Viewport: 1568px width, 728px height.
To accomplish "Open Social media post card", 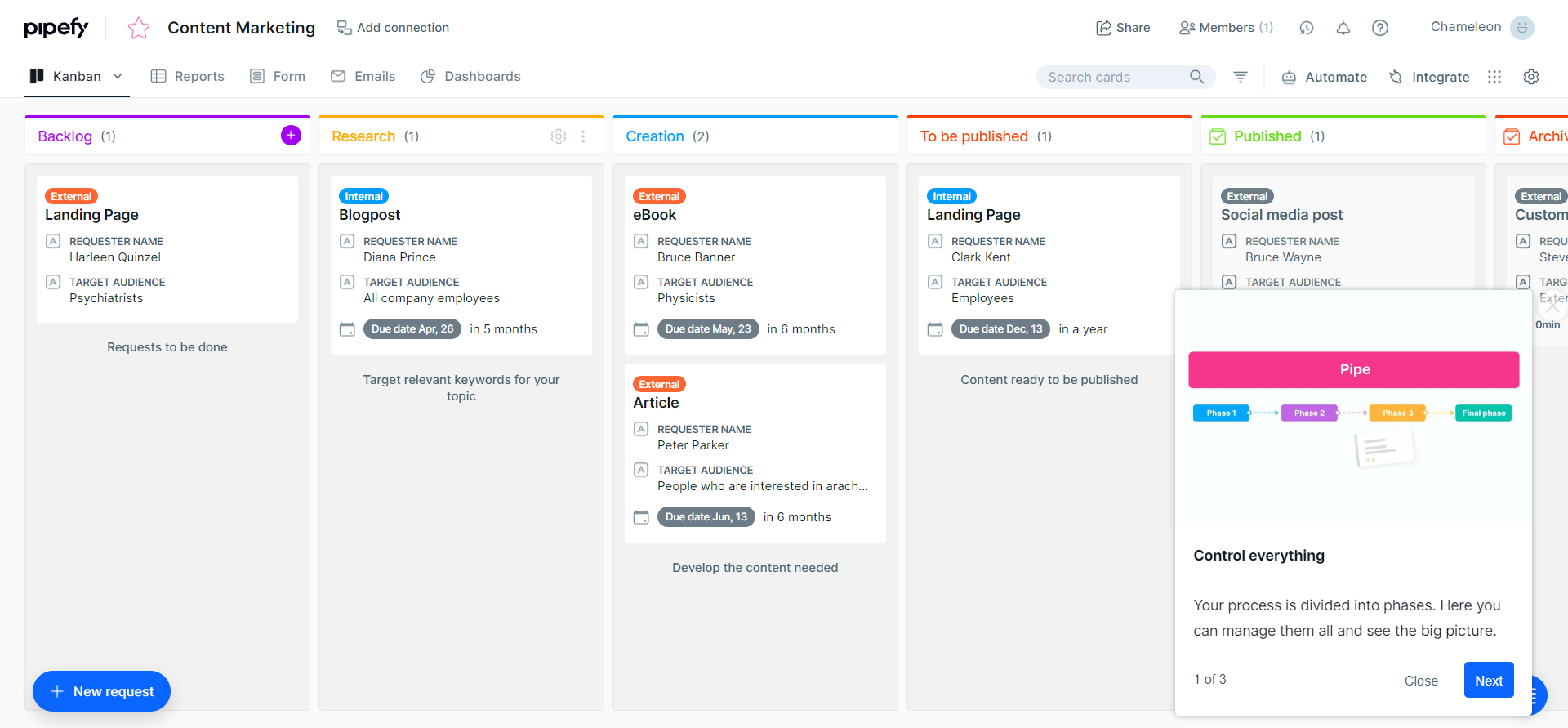I will pyautogui.click(x=1343, y=233).
